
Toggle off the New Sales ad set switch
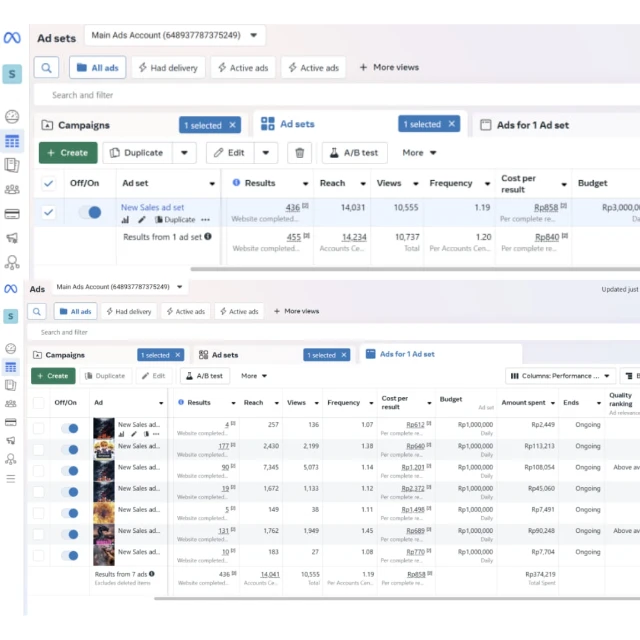[x=90, y=212]
